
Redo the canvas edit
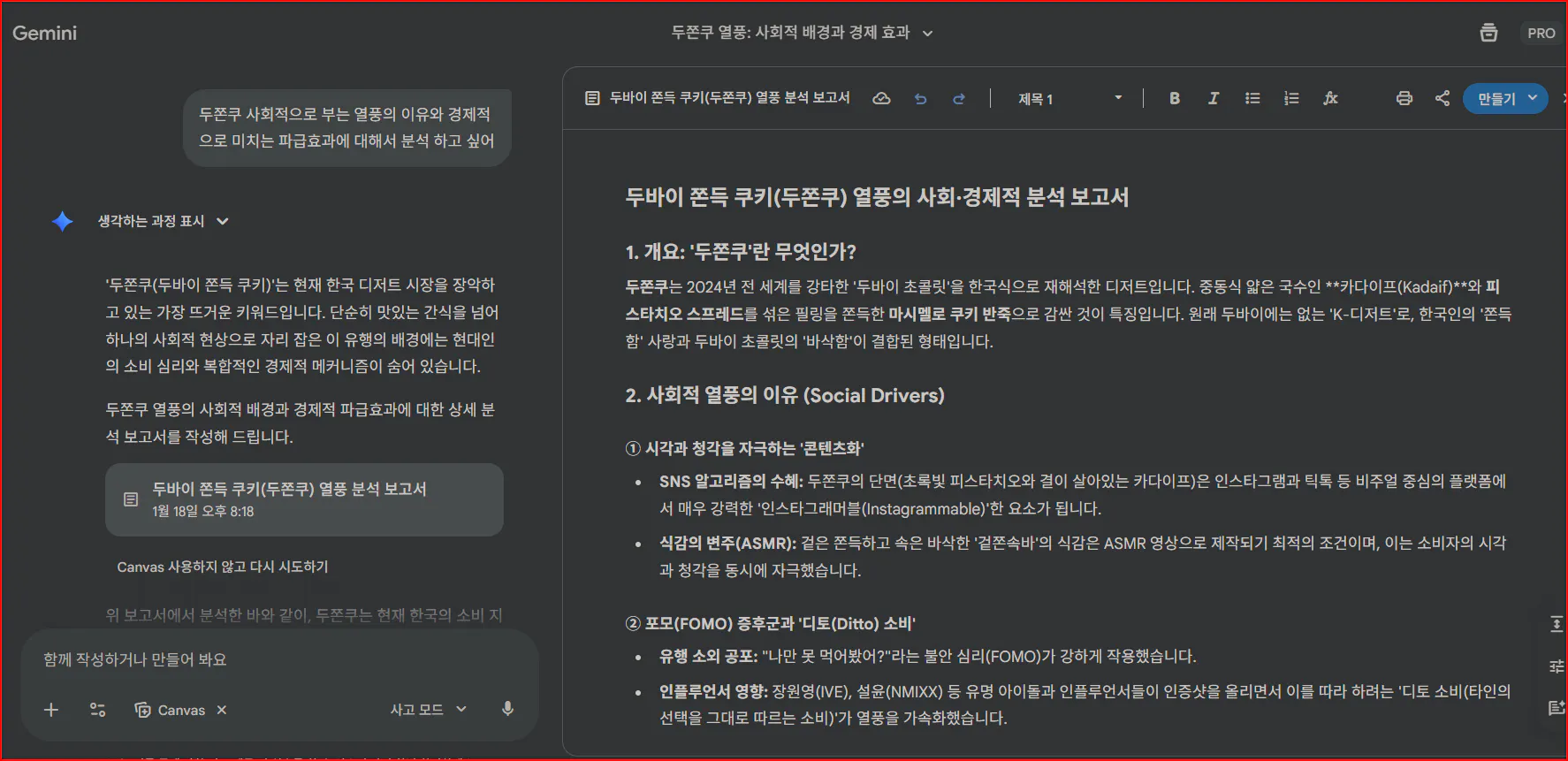pyautogui.click(x=958, y=99)
